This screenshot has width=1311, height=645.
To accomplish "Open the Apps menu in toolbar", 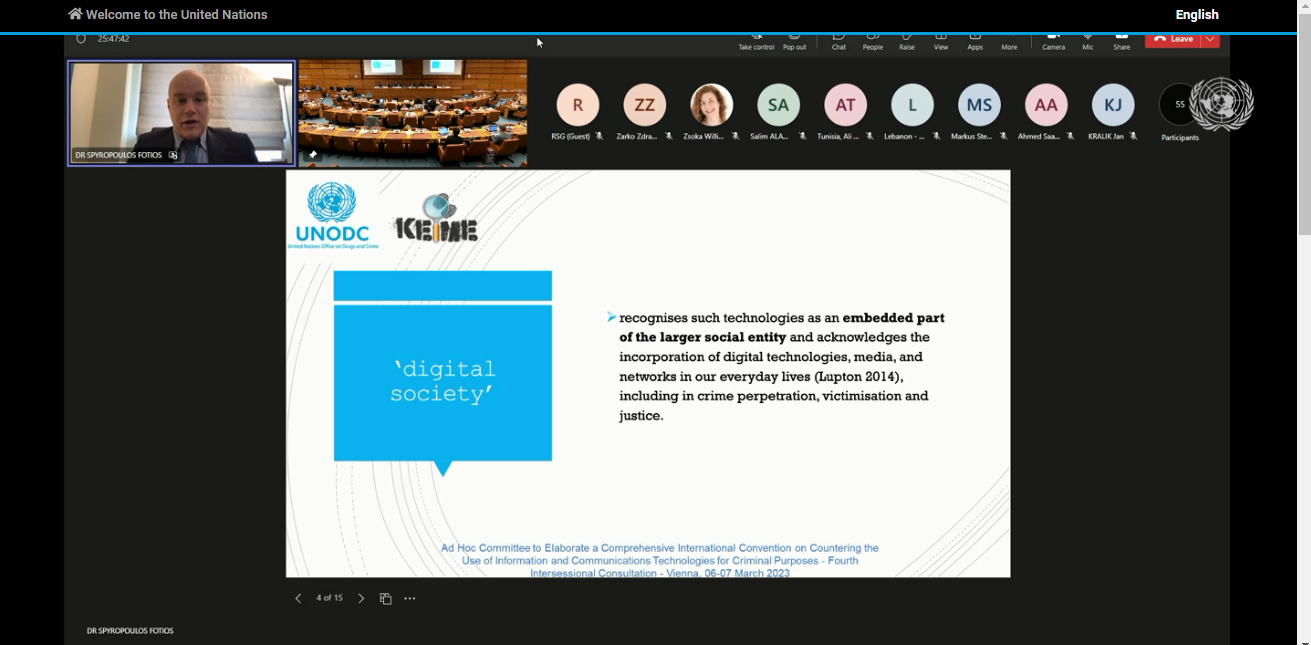I will tap(975, 41).
